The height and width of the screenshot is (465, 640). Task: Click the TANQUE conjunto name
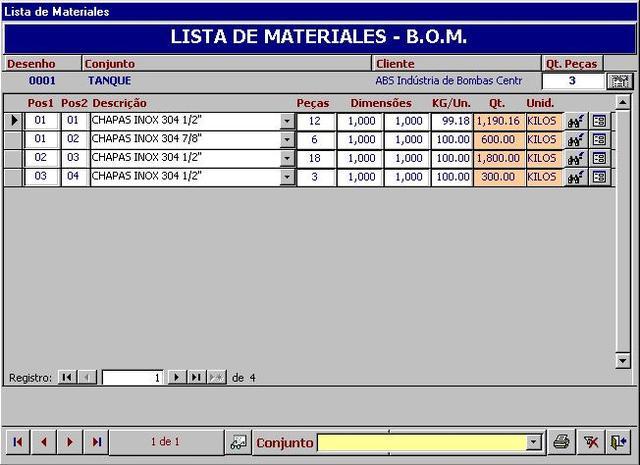click(x=109, y=81)
